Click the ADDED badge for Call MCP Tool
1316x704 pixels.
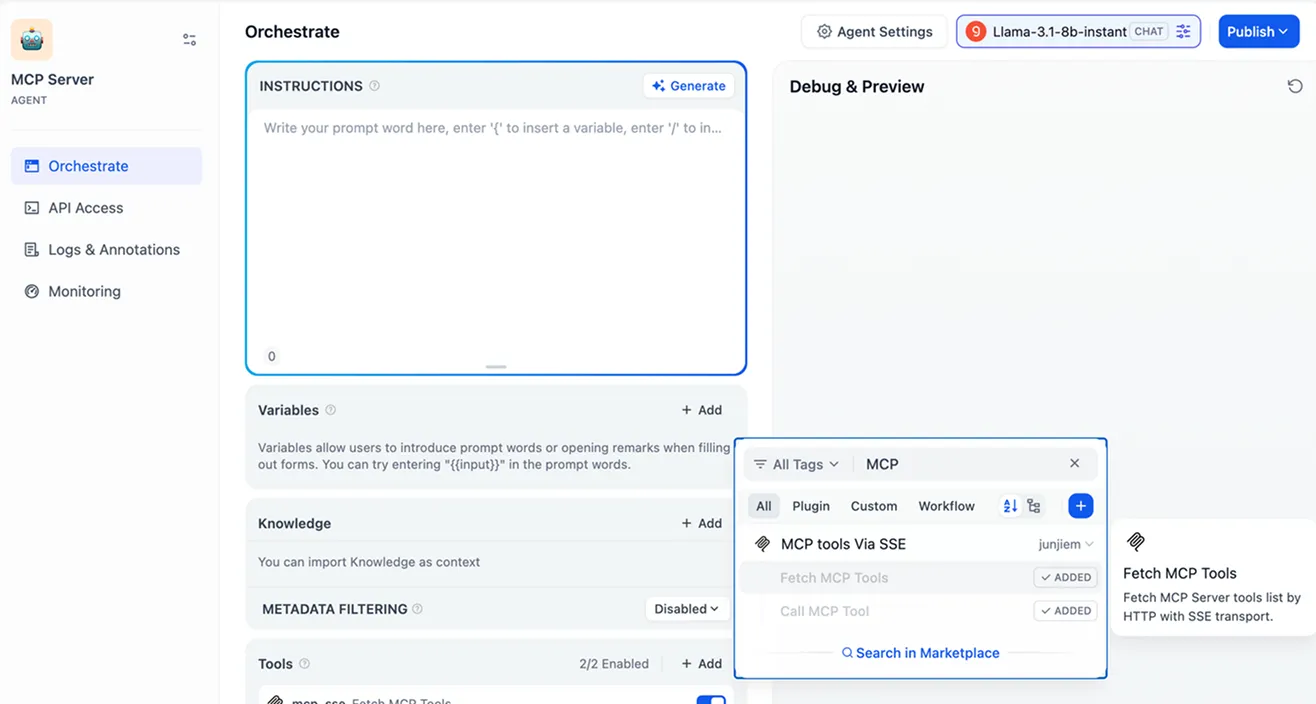[x=1066, y=611]
